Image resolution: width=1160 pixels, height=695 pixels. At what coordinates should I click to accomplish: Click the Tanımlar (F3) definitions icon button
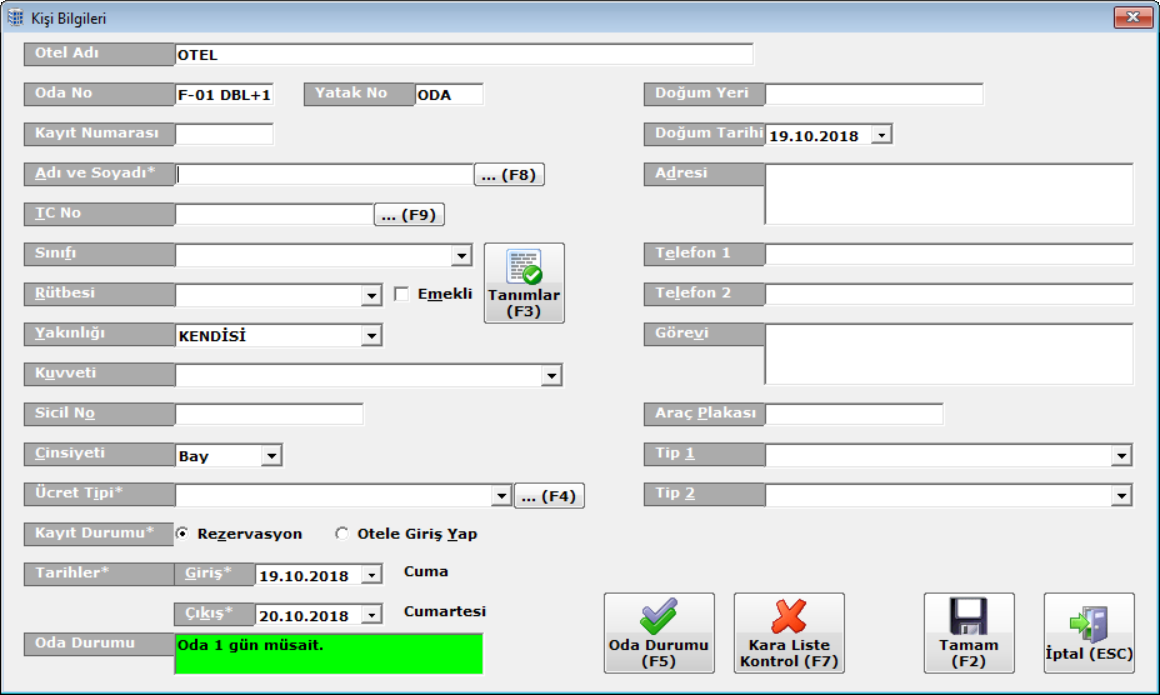524,283
